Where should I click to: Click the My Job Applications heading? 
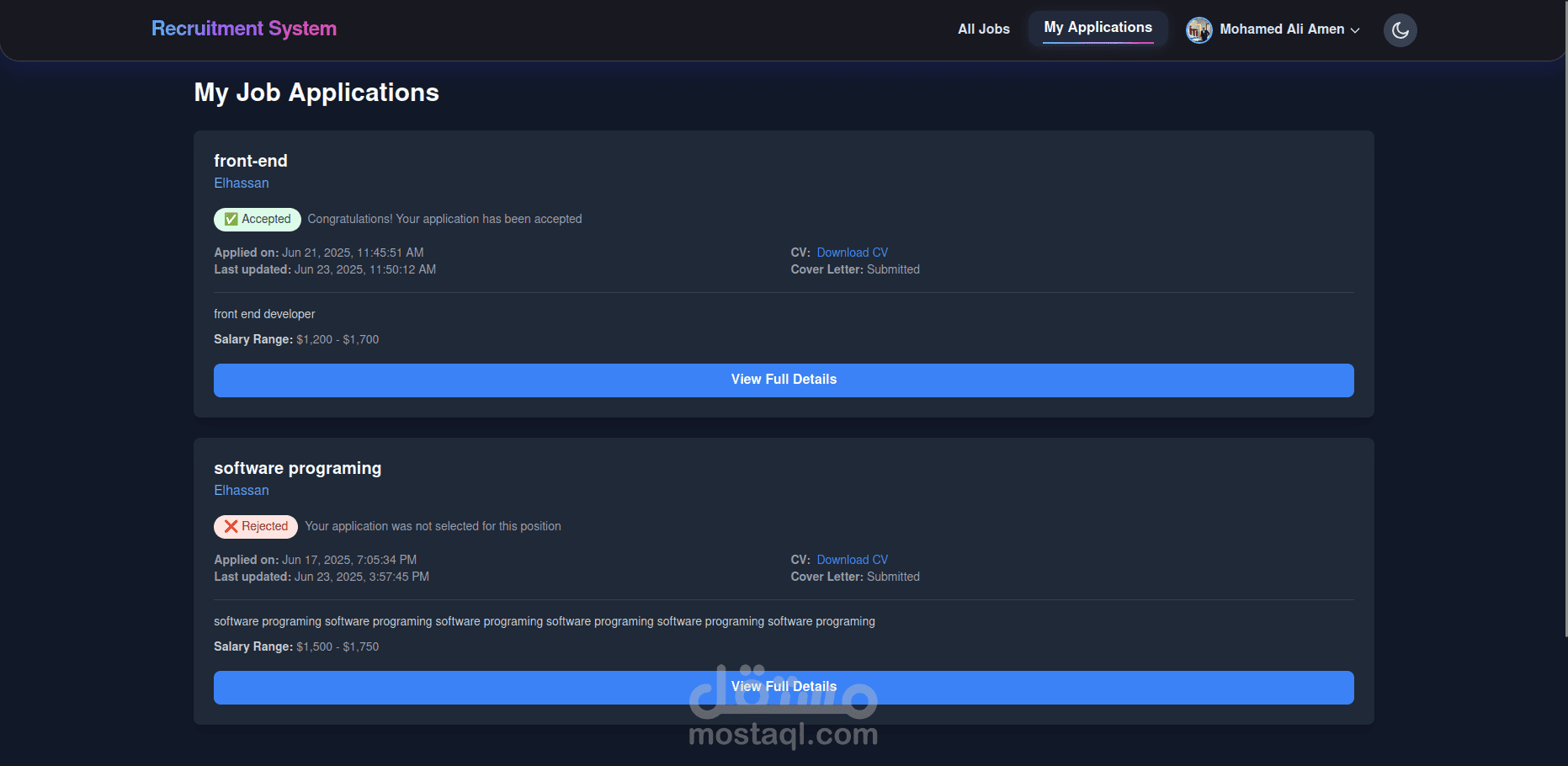[316, 93]
